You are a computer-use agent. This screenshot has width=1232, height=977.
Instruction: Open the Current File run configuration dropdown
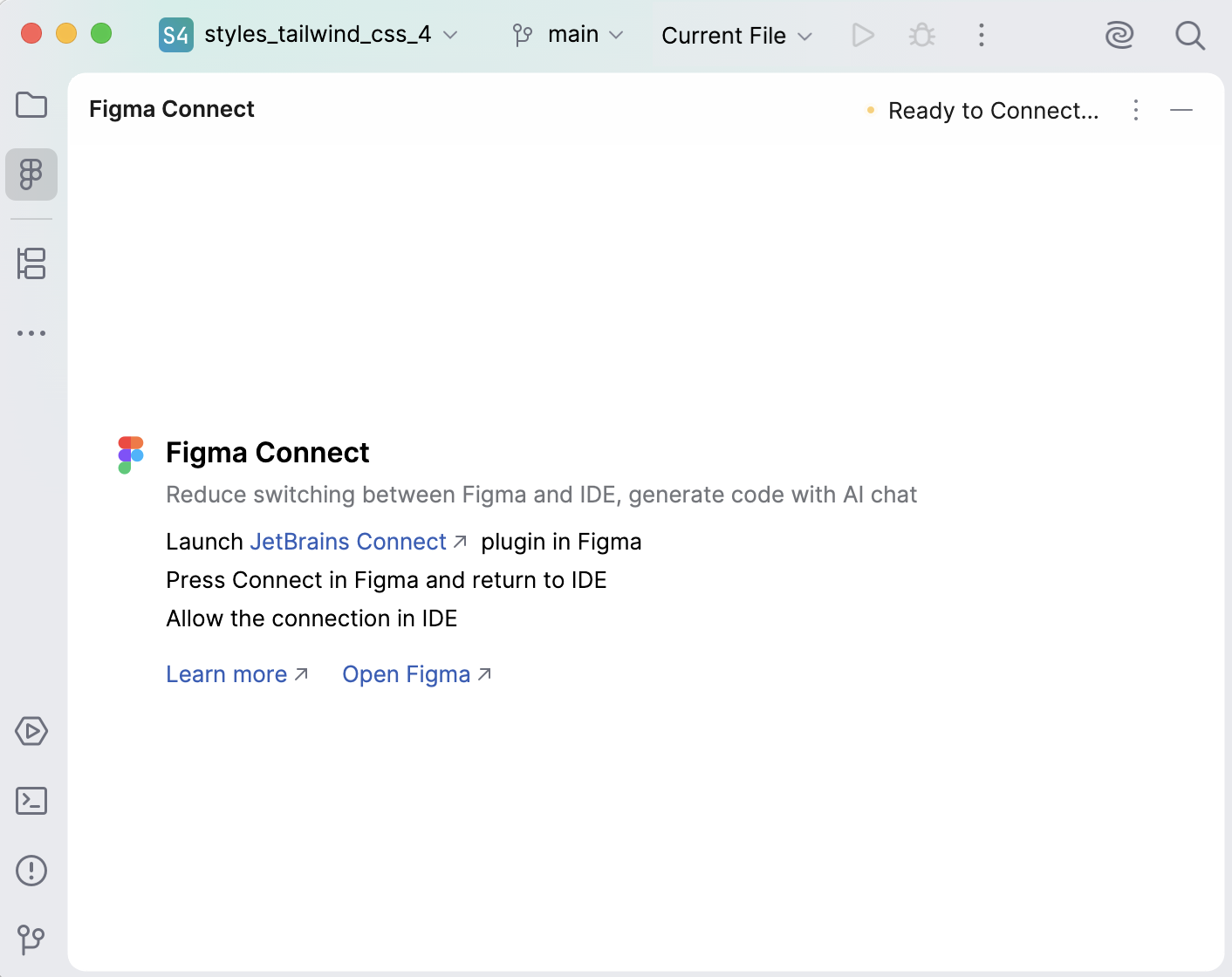tap(737, 36)
